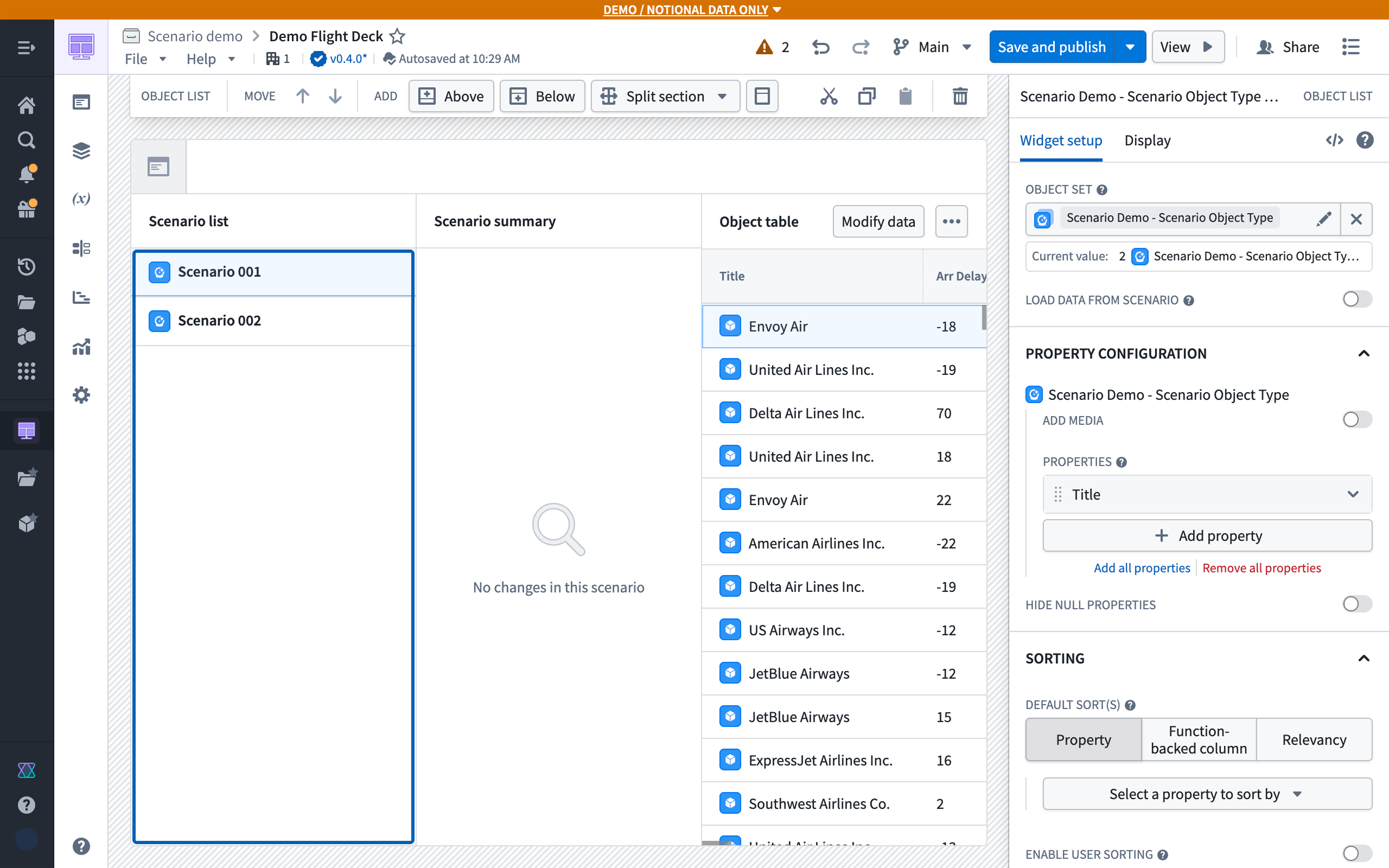Collapse Property Configuration section
This screenshot has height=868, width=1389.
tap(1365, 353)
